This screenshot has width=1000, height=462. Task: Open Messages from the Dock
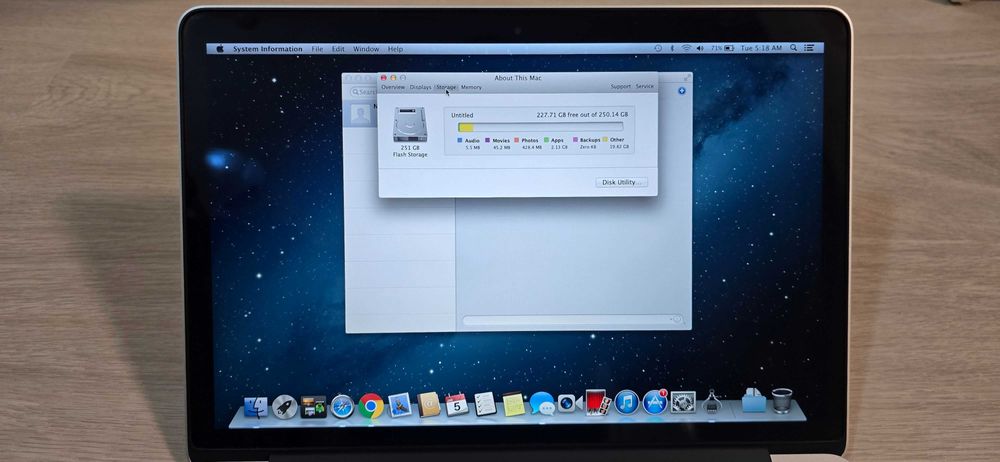(542, 403)
